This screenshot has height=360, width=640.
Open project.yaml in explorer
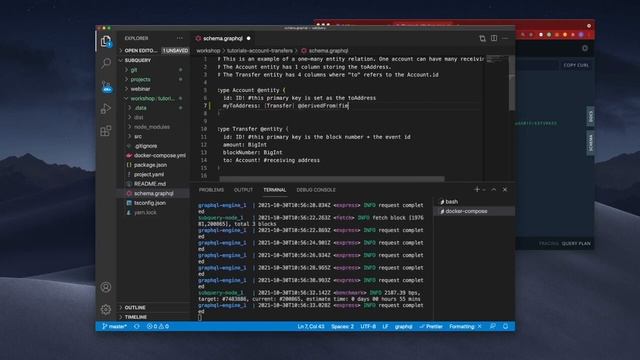(x=153, y=174)
